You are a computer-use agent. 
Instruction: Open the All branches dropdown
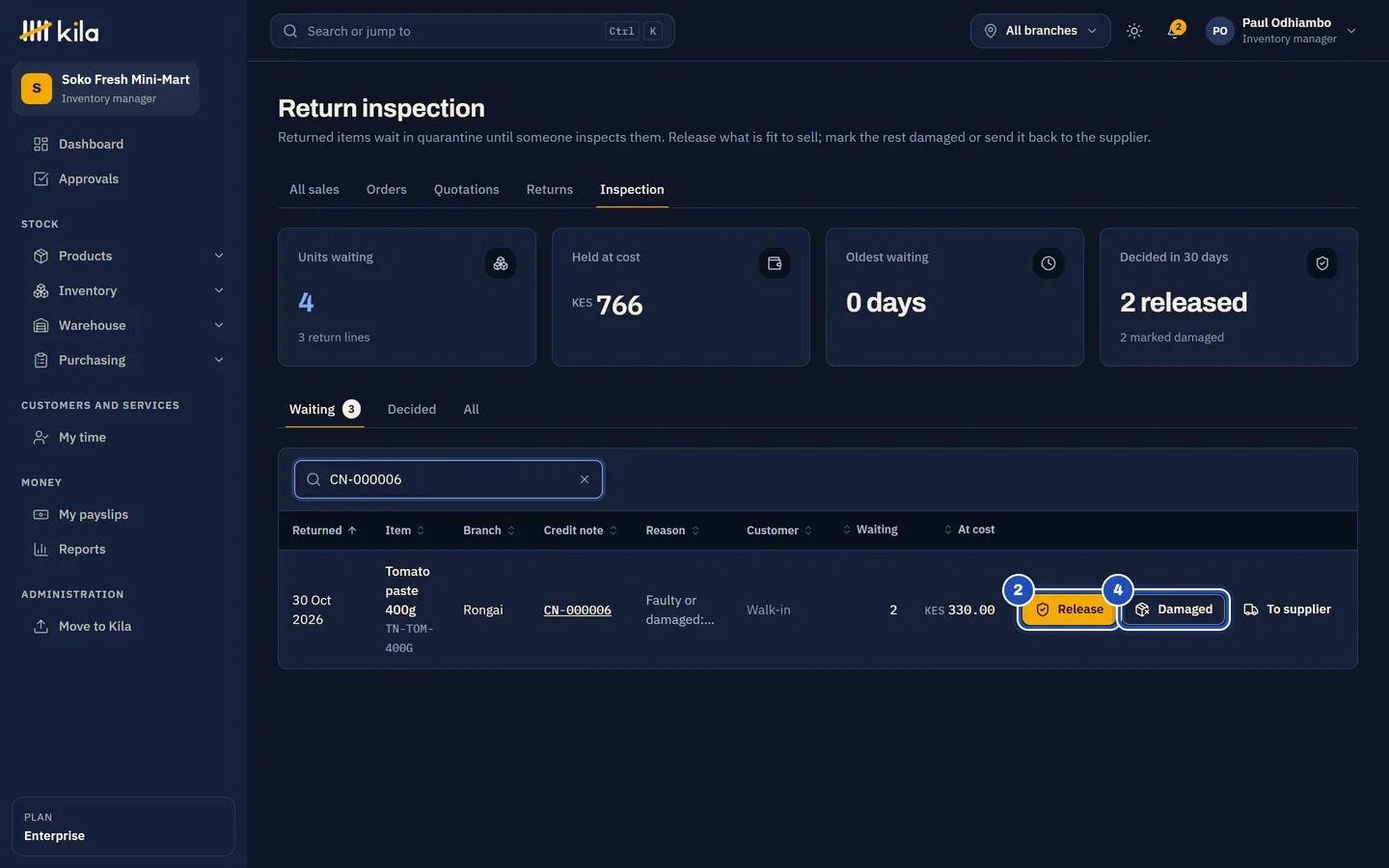(x=1040, y=31)
